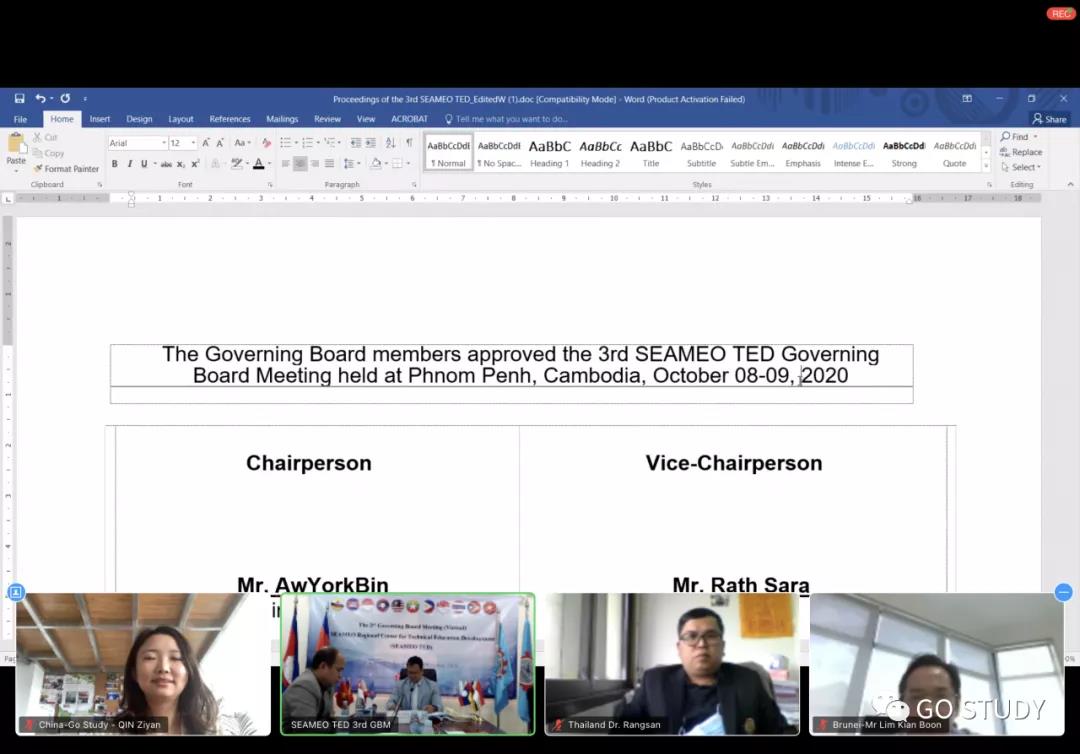Sort the selected paragraphs
This screenshot has height=754, width=1080.
391,143
